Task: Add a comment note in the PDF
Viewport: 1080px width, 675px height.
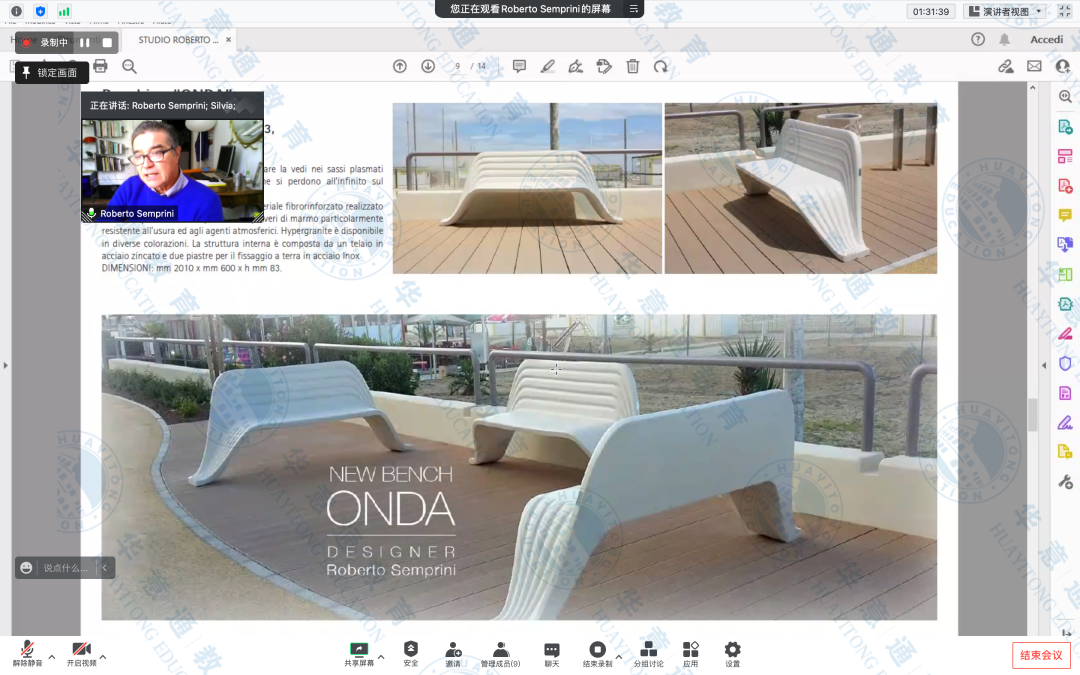Action: [519, 66]
